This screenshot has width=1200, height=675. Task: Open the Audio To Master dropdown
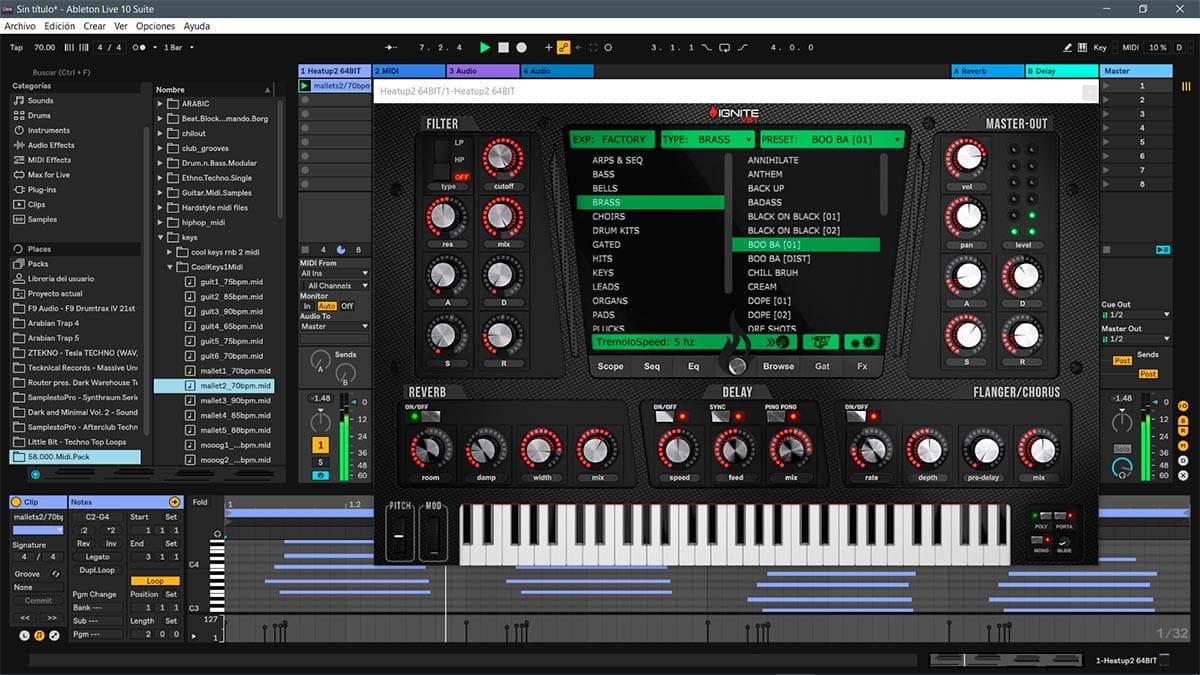point(335,326)
